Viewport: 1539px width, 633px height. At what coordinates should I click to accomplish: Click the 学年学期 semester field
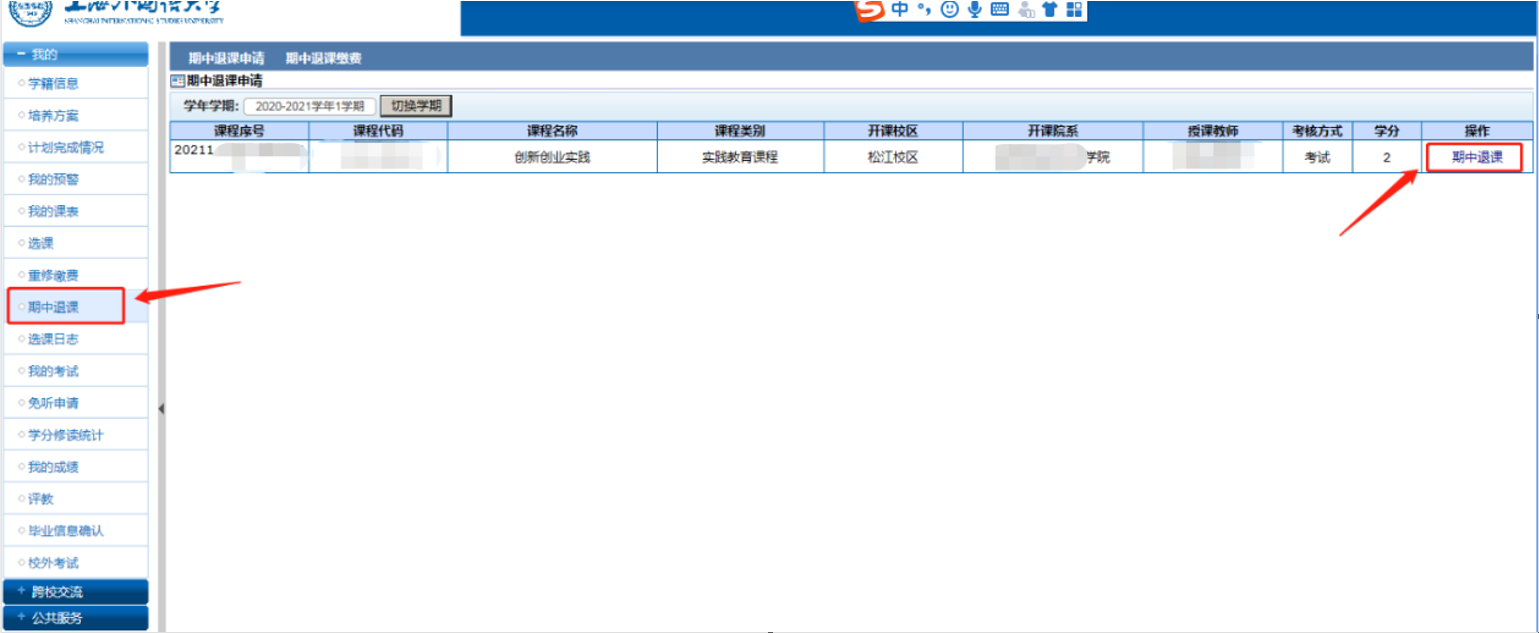coord(309,106)
